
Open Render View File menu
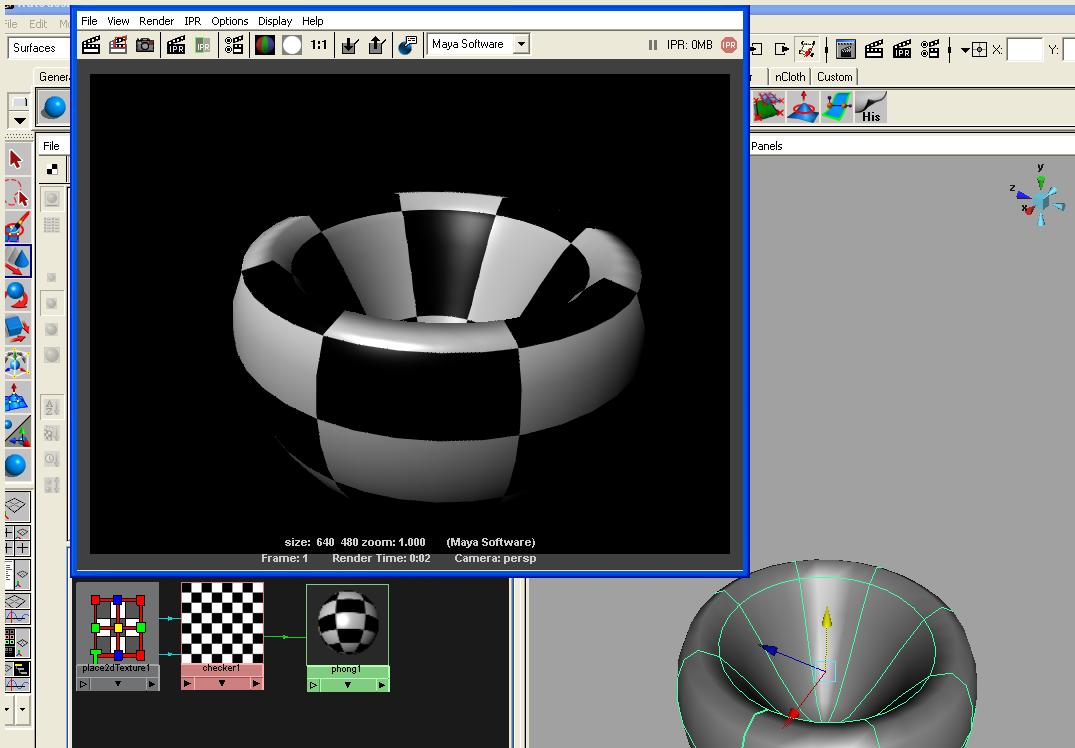tap(89, 21)
